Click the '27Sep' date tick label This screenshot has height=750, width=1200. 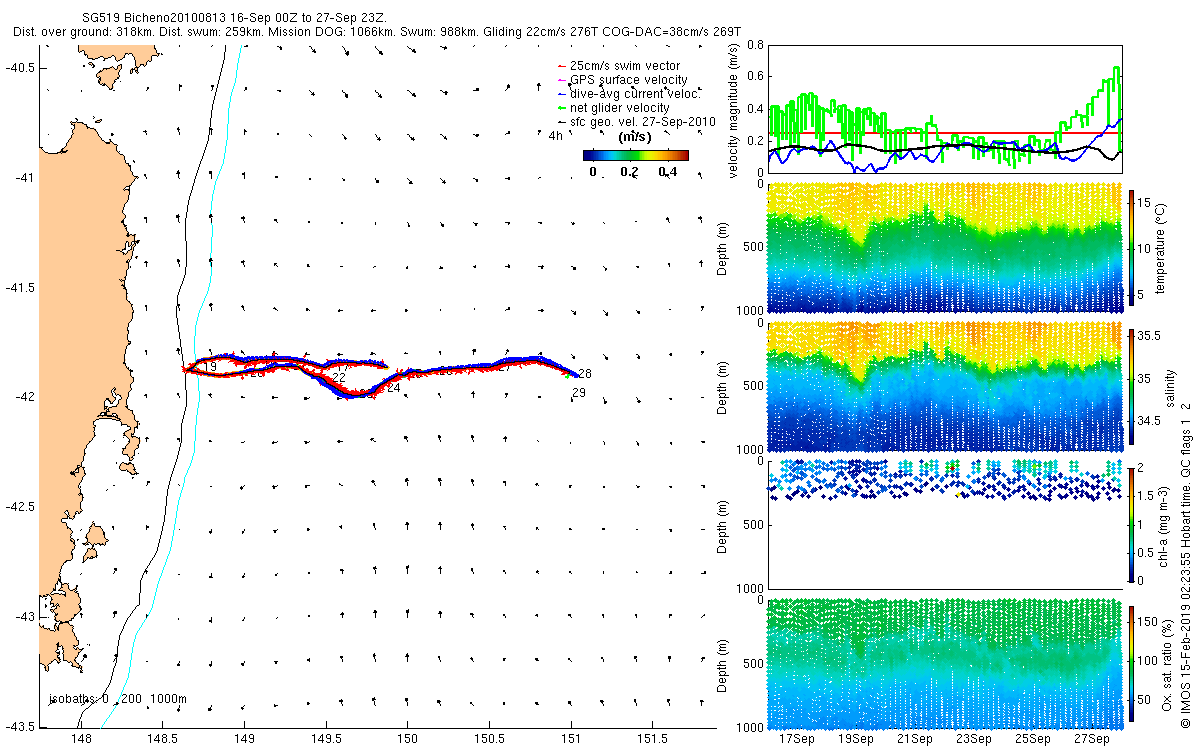tap(1091, 740)
